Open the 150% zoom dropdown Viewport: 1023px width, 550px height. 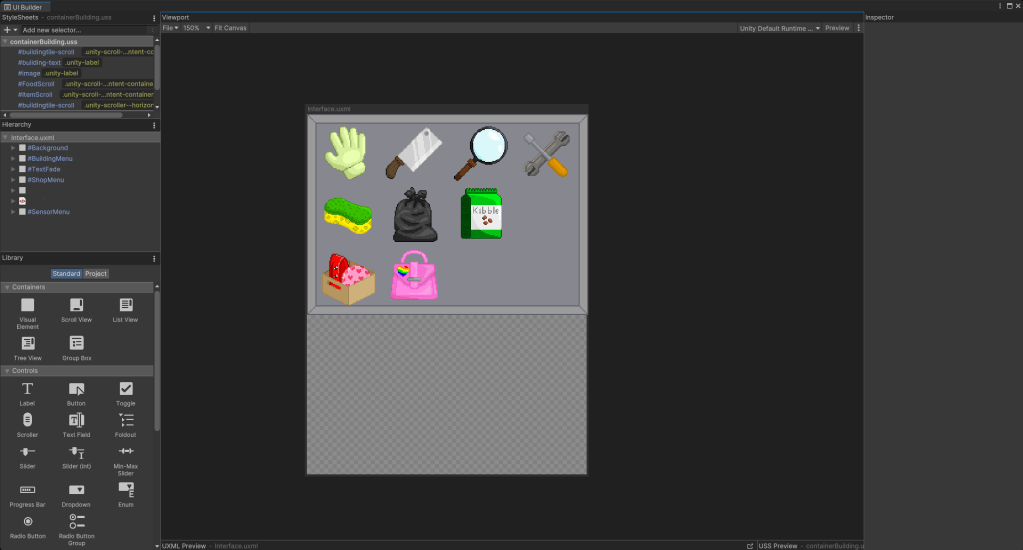[x=196, y=28]
